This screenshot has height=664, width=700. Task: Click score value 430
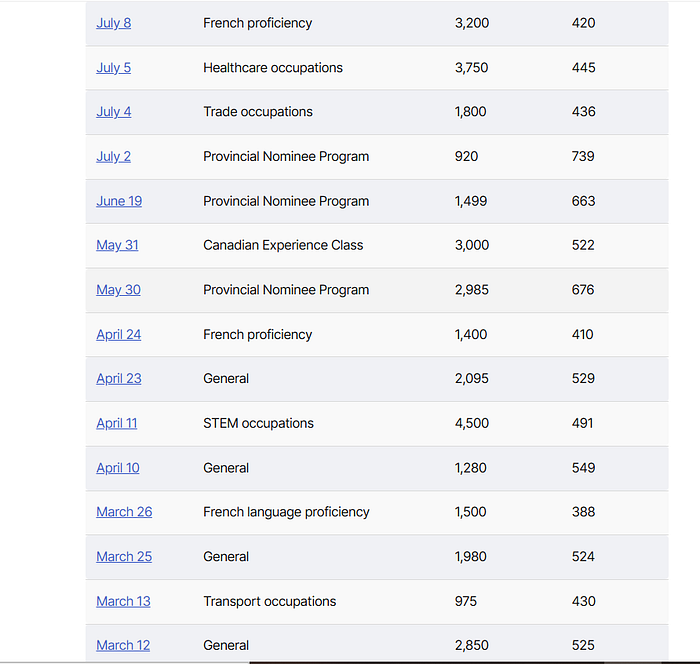pos(583,601)
